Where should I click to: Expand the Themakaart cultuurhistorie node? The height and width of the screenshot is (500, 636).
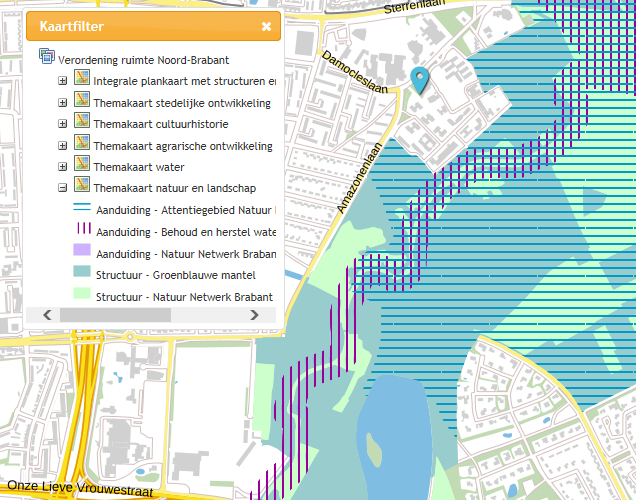[63, 124]
